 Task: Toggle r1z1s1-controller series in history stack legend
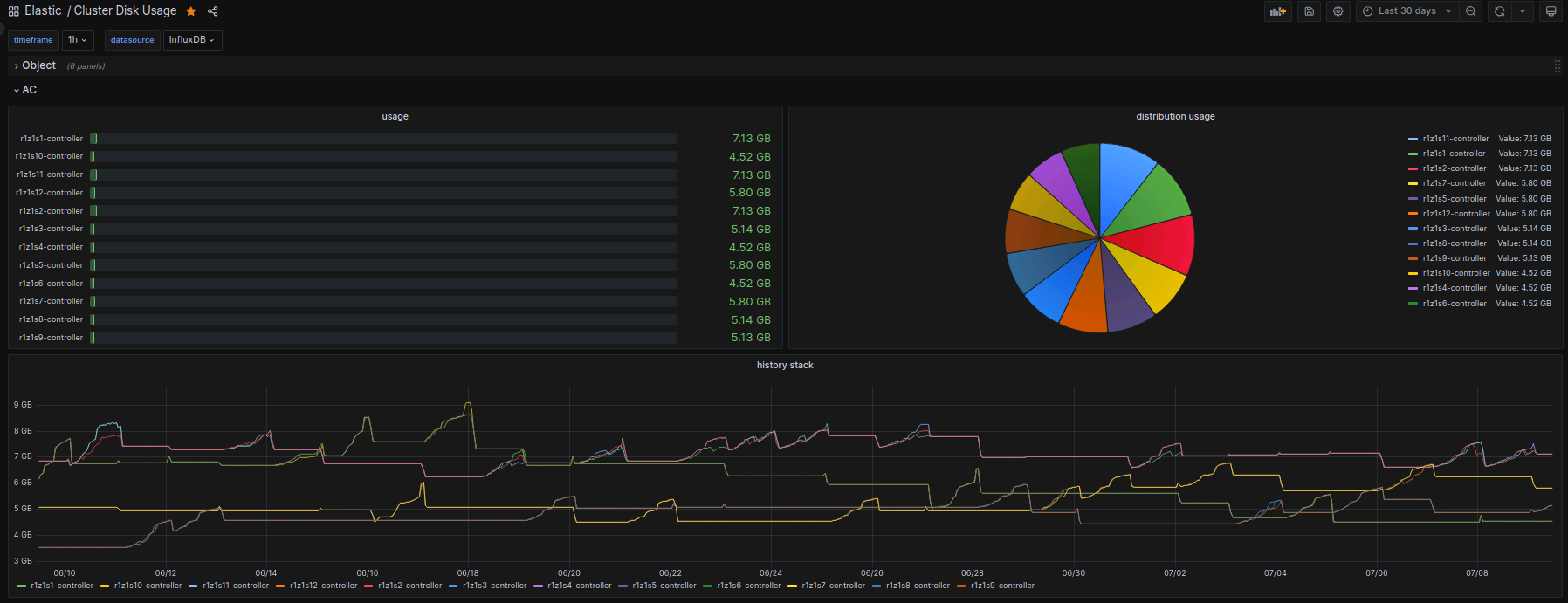[61, 586]
